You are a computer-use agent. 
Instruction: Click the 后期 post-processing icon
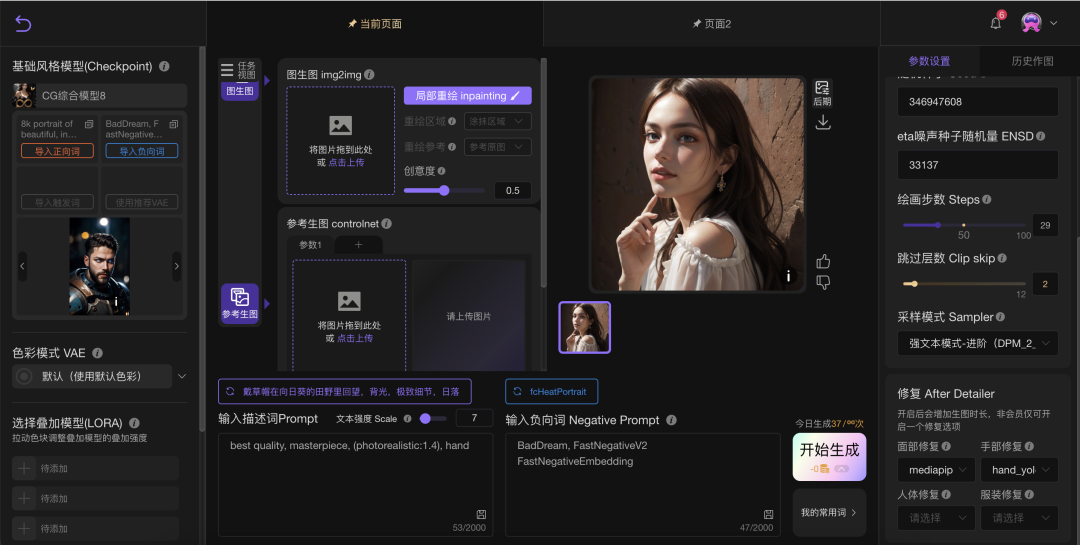coord(822,93)
